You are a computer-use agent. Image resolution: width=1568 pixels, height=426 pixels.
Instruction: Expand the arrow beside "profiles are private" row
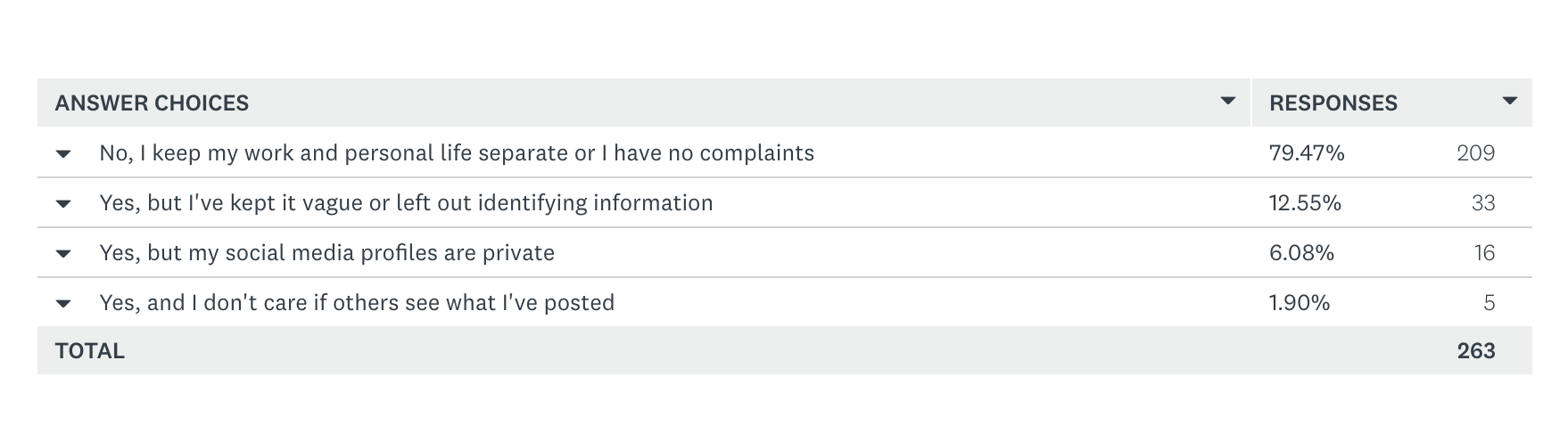pos(63,253)
